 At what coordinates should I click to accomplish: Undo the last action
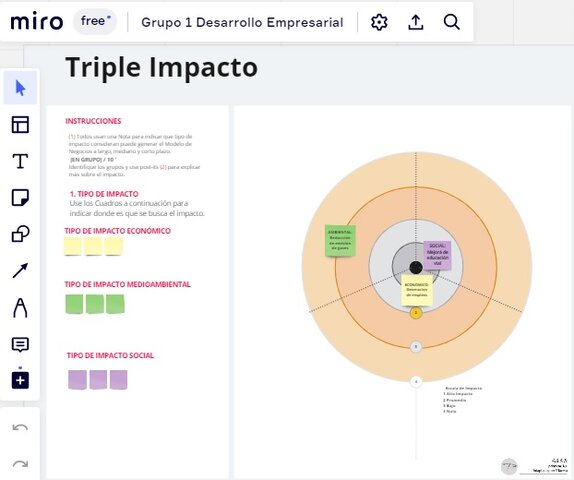(x=20, y=427)
